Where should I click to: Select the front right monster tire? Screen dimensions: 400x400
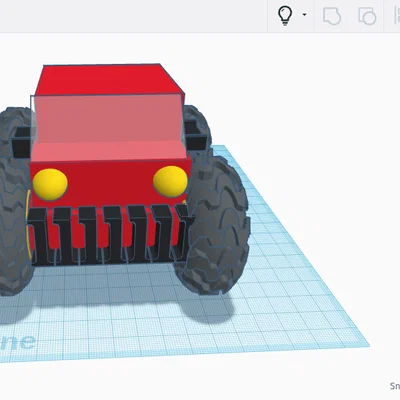[217, 226]
